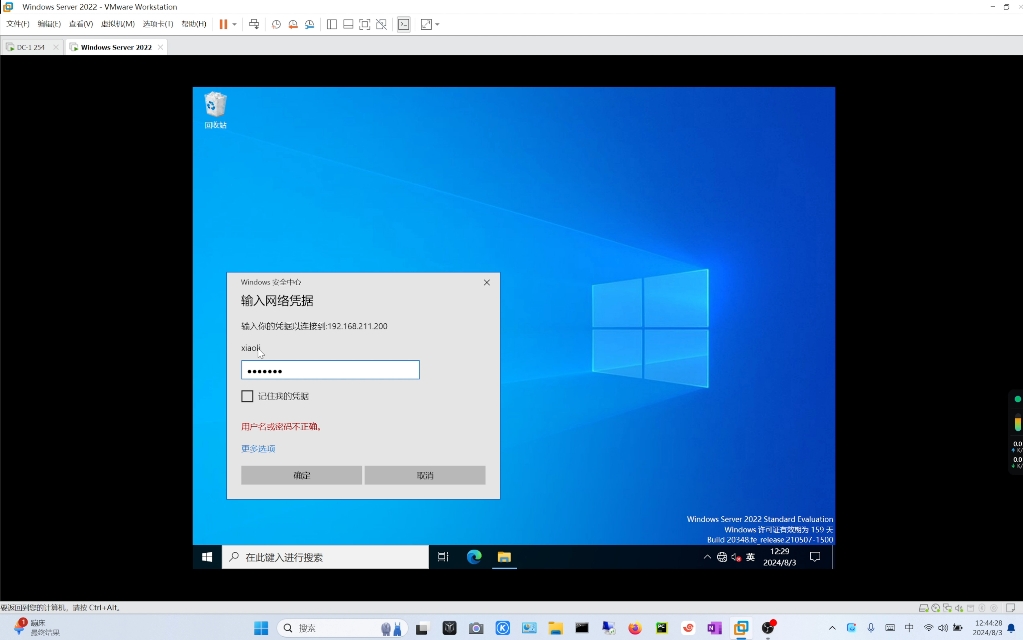This screenshot has height=640, width=1023.
Task: Launch Microsoft Edge in the guest taskbar
Action: tap(474, 557)
